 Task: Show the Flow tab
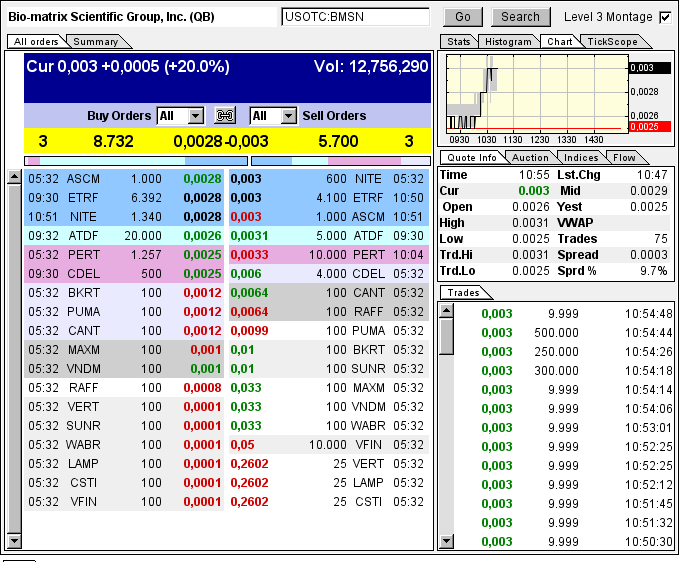pos(625,158)
